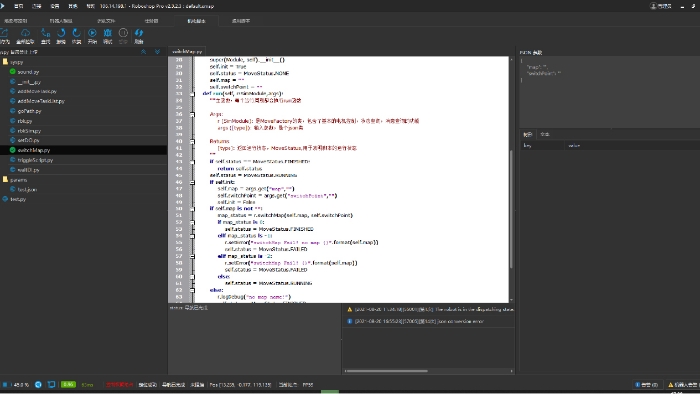Collapse all files using the double up arrow

[x=144, y=52]
